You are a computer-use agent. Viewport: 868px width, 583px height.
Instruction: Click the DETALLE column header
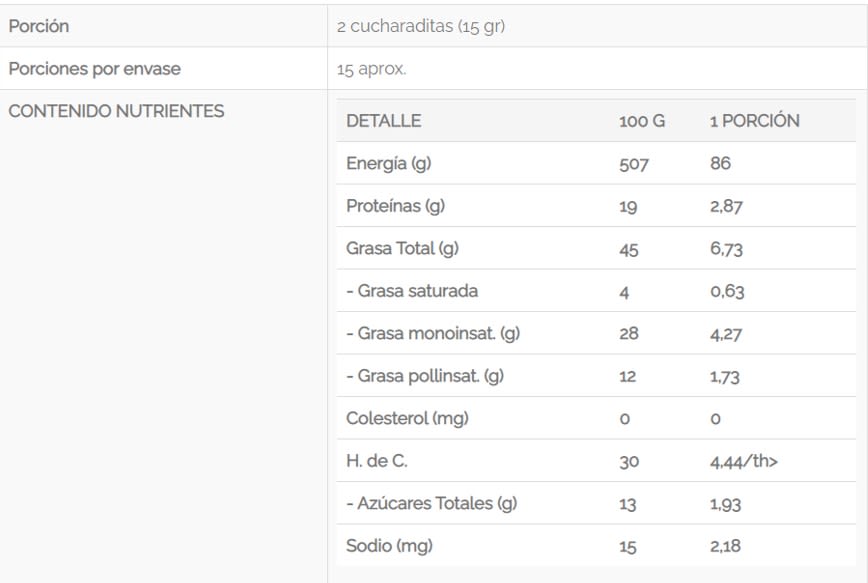[x=383, y=121]
